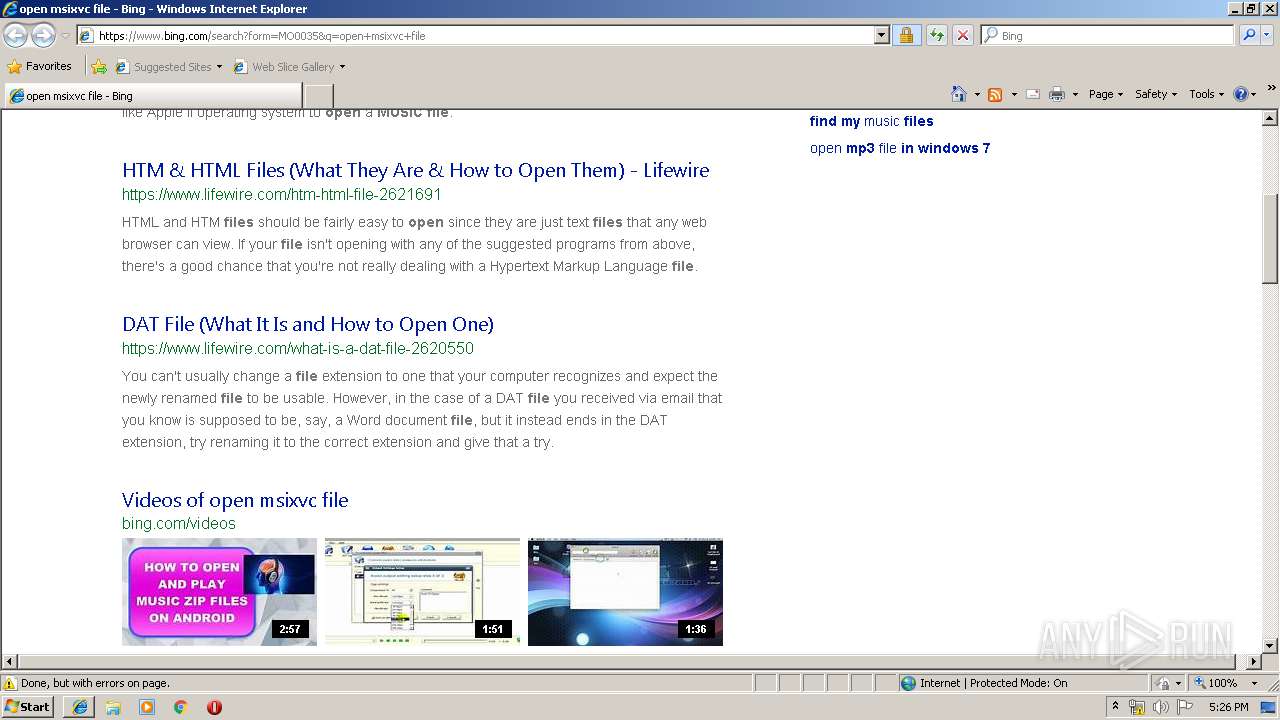
Task: Expand Suggested Sites dropdown
Action: (x=219, y=67)
